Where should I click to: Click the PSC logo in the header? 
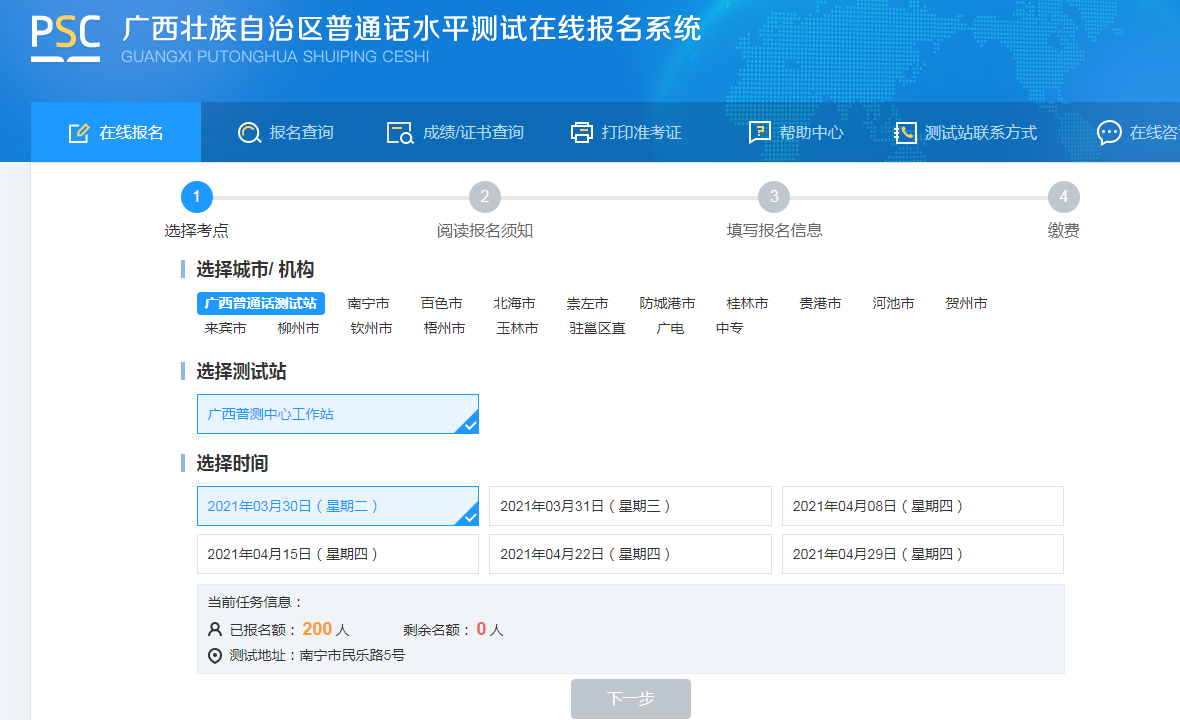(65, 38)
